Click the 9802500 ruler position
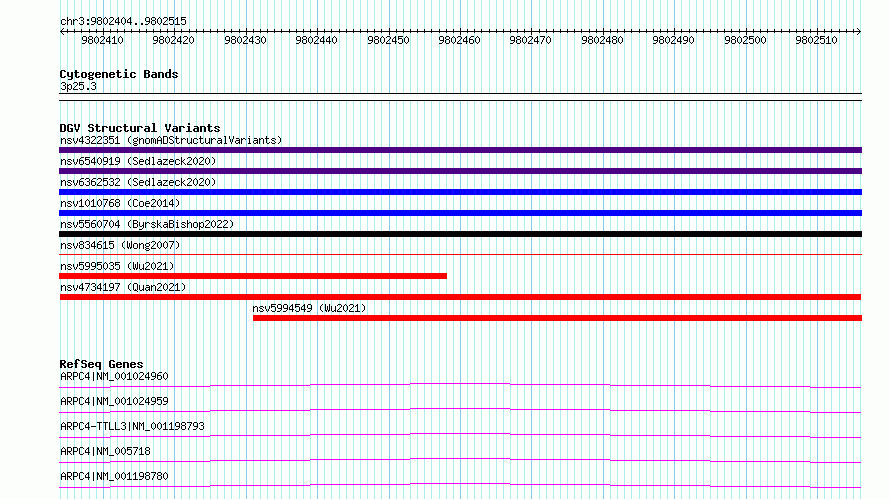 pyautogui.click(x=745, y=40)
